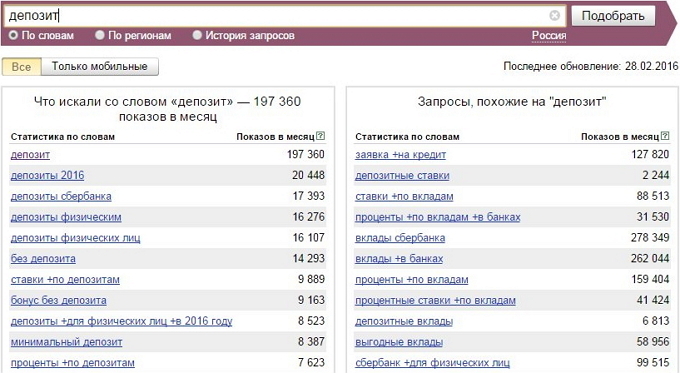Screen dimensions: 680x373
Task: Open the 'ставки +по вкладам' link
Action: tap(404, 196)
